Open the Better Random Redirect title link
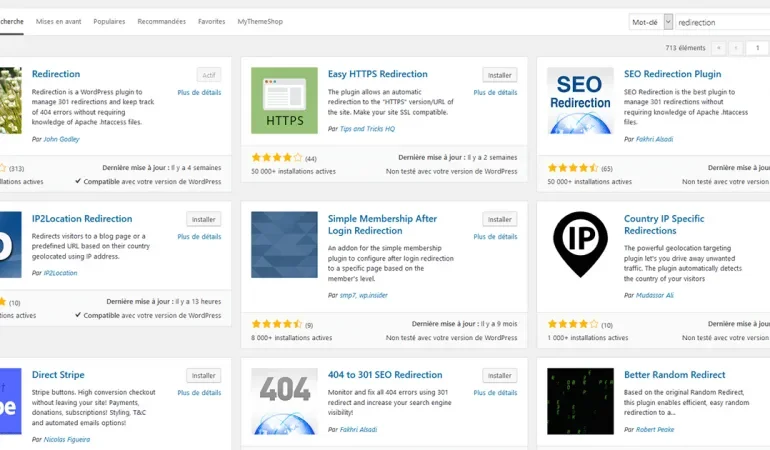Viewport: 770px width, 450px height. tap(674, 375)
